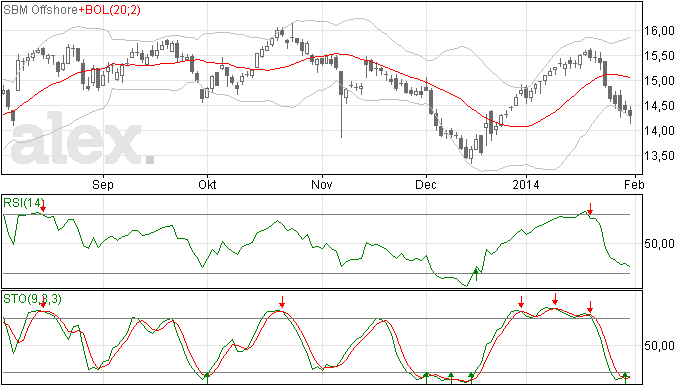
Task: Click the '14,00' price axis label
Action: point(659,131)
